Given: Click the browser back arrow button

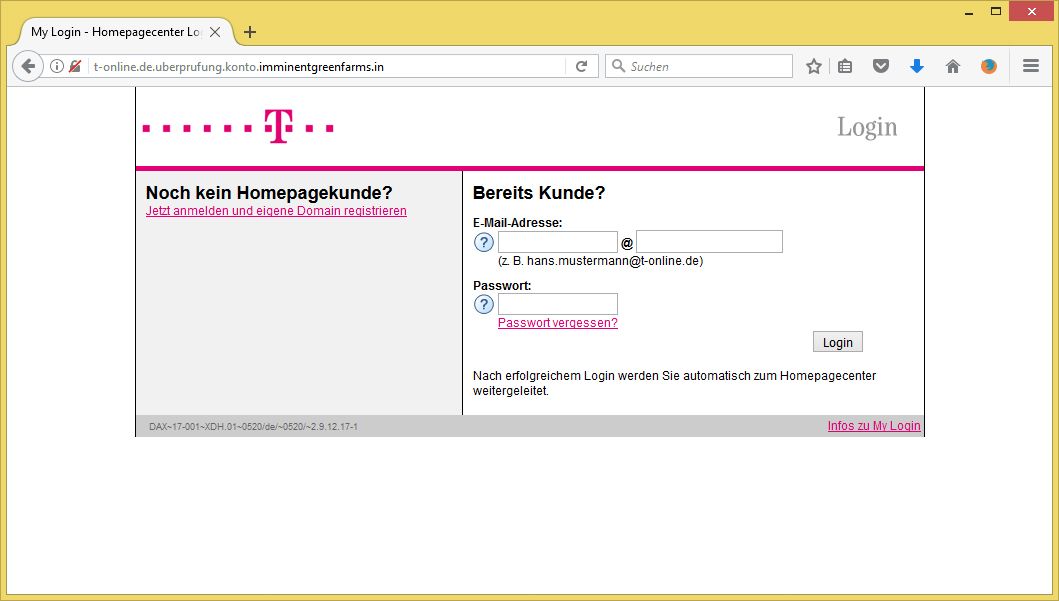Looking at the screenshot, I should (x=28, y=66).
